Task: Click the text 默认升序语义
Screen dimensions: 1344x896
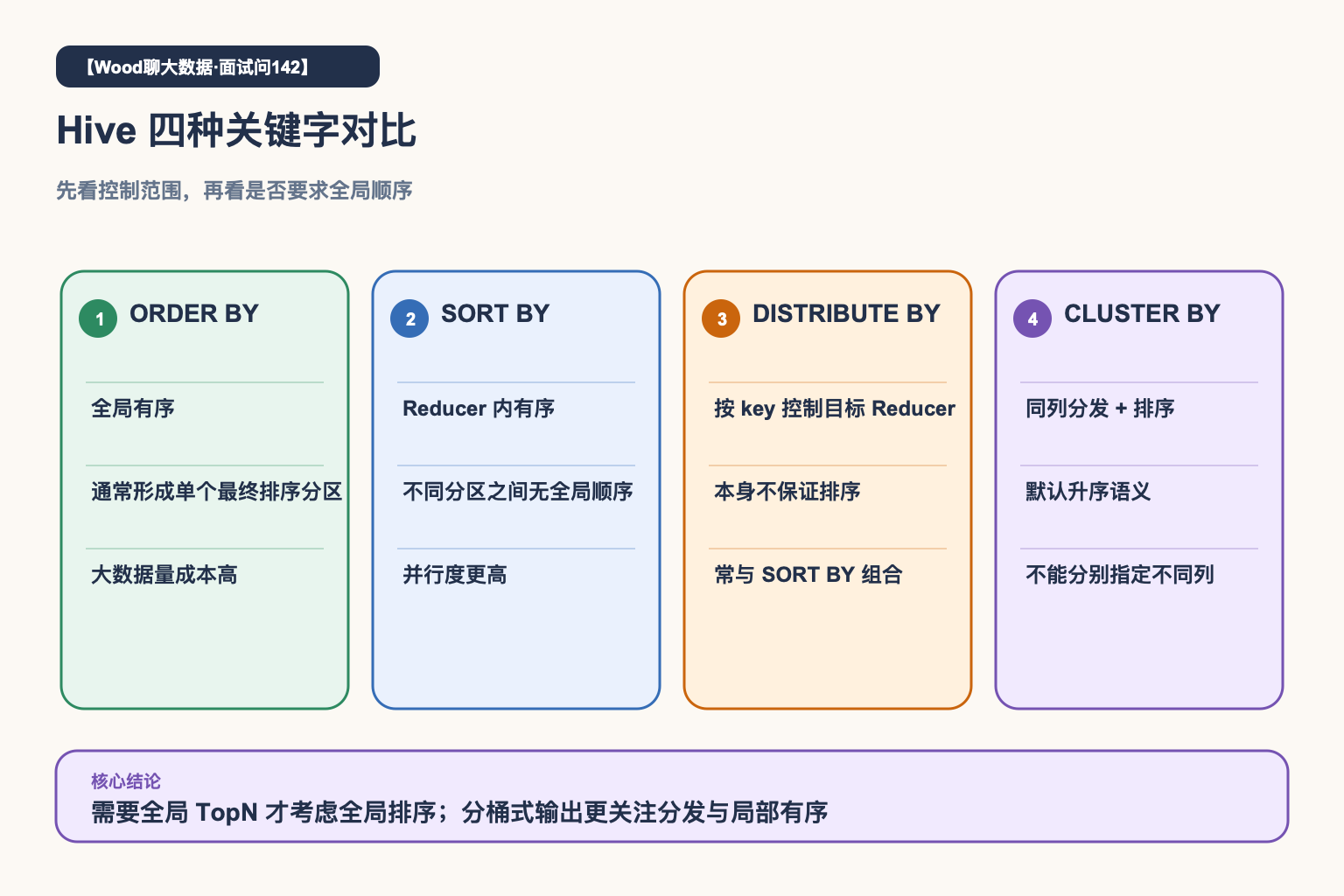Action: point(1088,492)
